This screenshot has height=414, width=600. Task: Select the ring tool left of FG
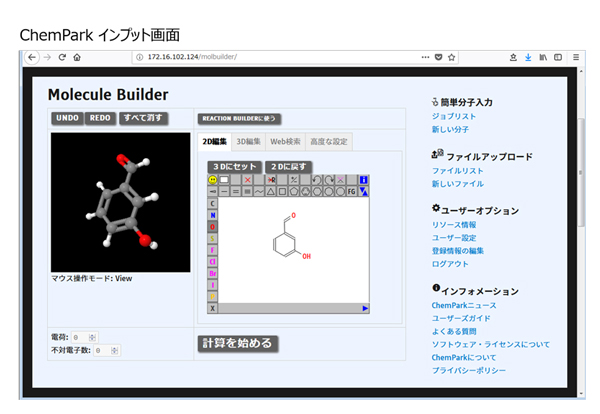[x=340, y=191]
